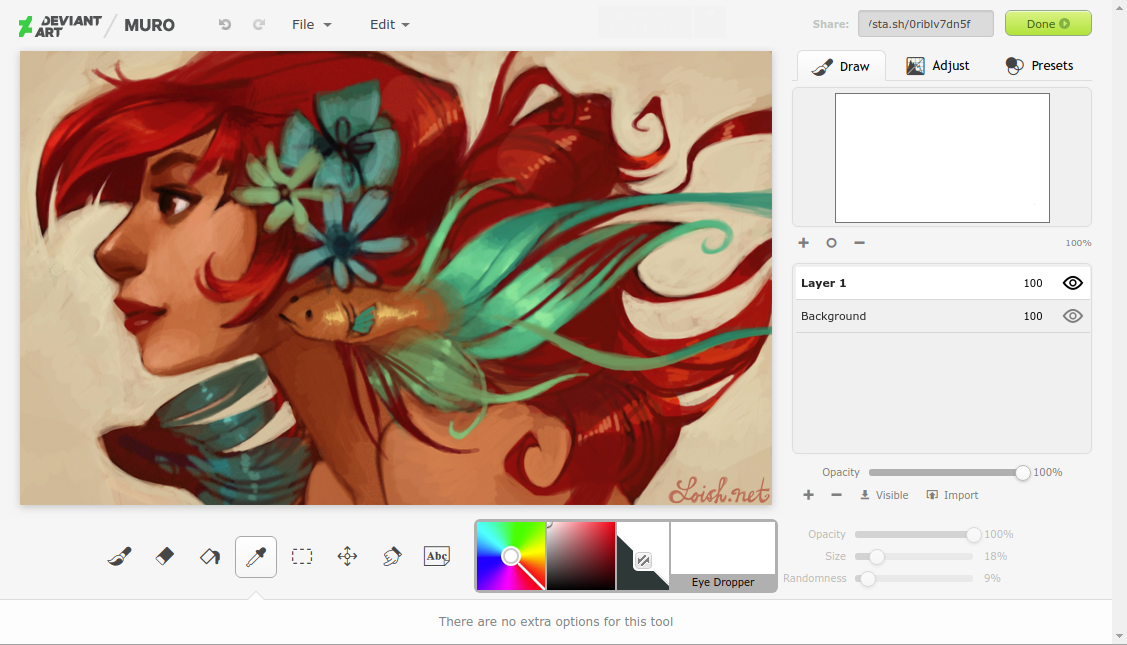Click the MURO title link

pos(150,25)
